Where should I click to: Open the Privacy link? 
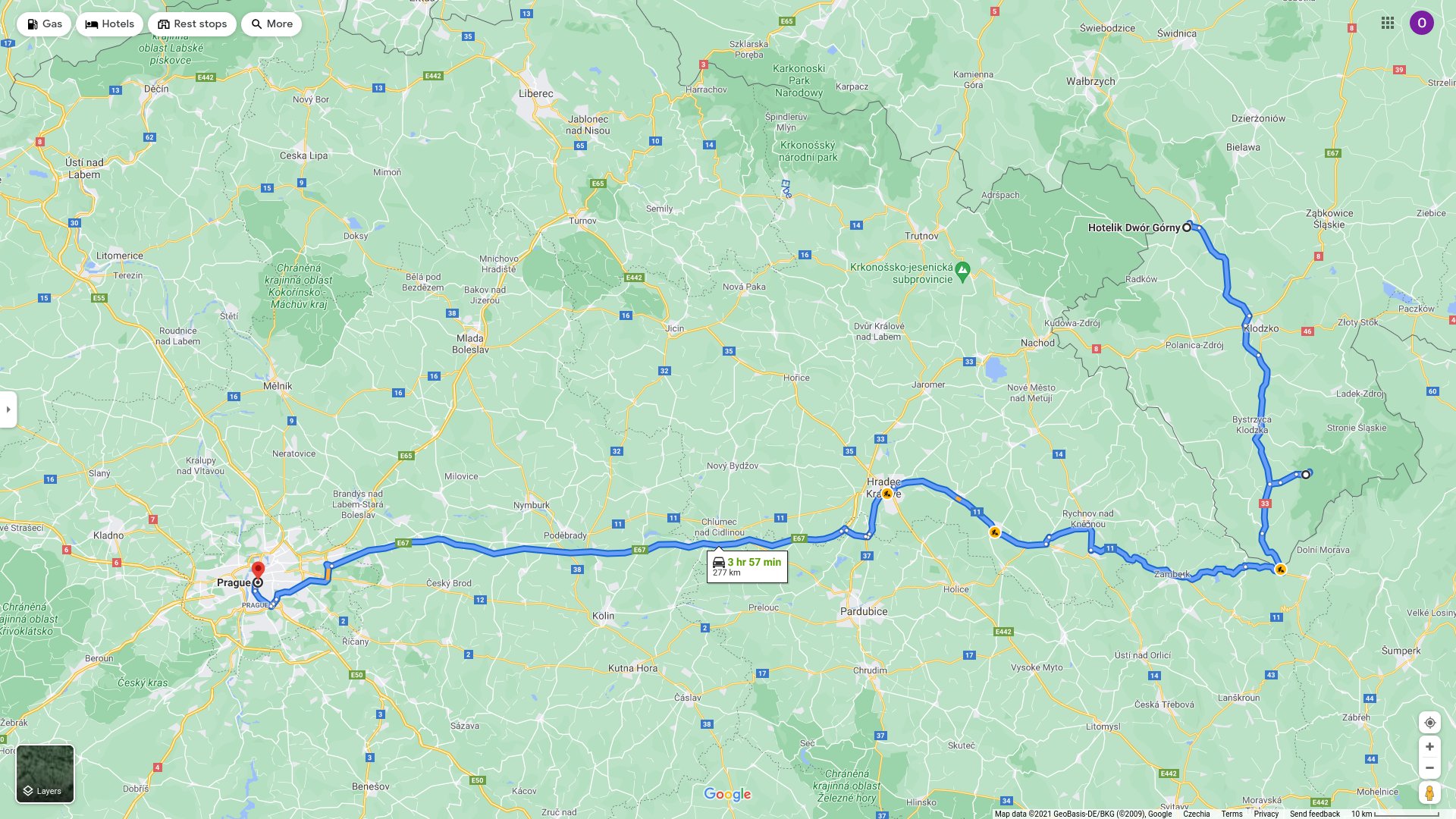[x=1266, y=814]
